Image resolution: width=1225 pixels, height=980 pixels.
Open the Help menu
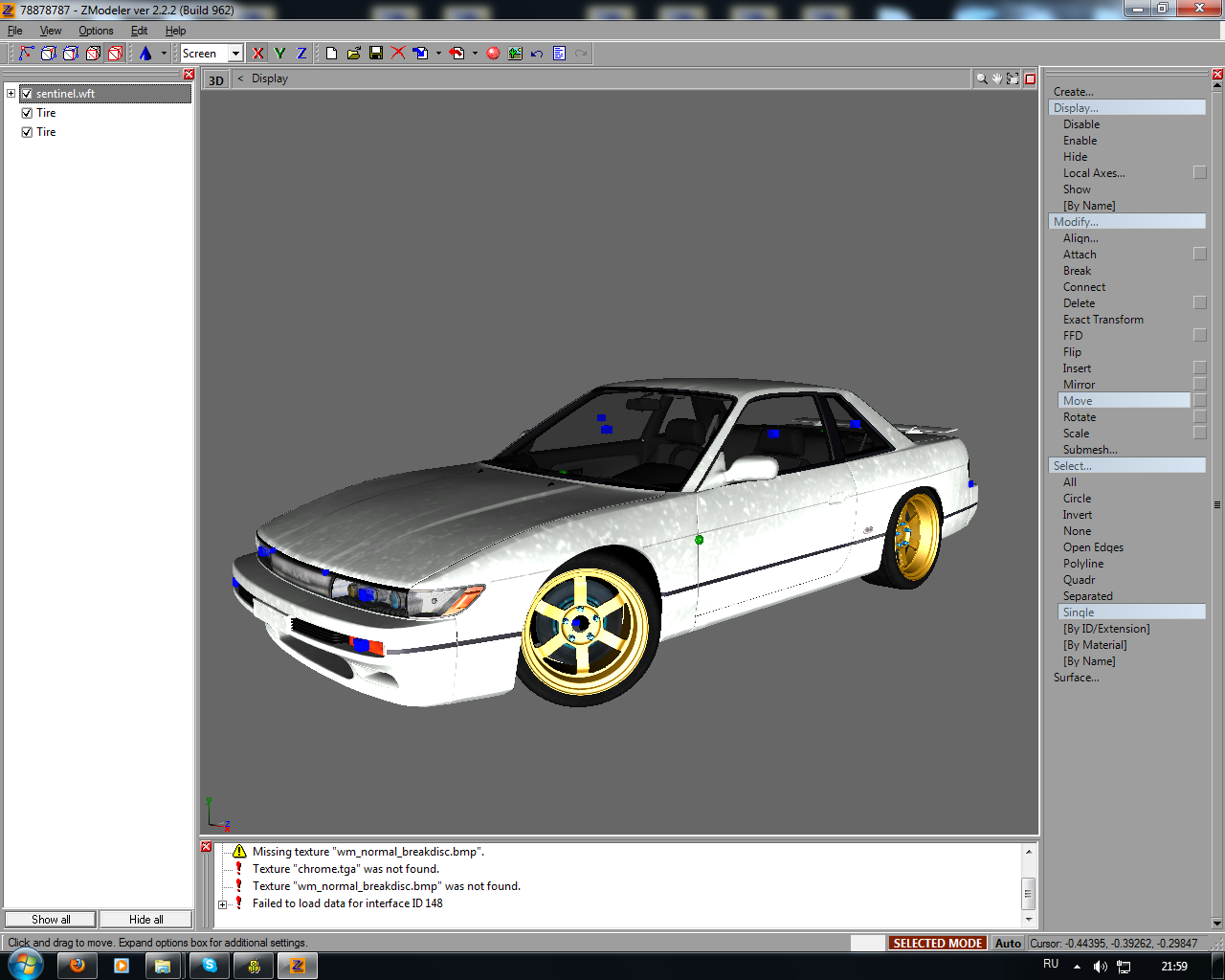175,31
